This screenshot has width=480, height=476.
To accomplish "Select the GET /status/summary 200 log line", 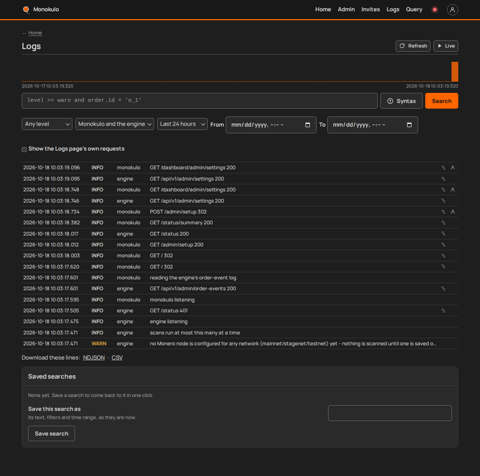I will (239, 223).
